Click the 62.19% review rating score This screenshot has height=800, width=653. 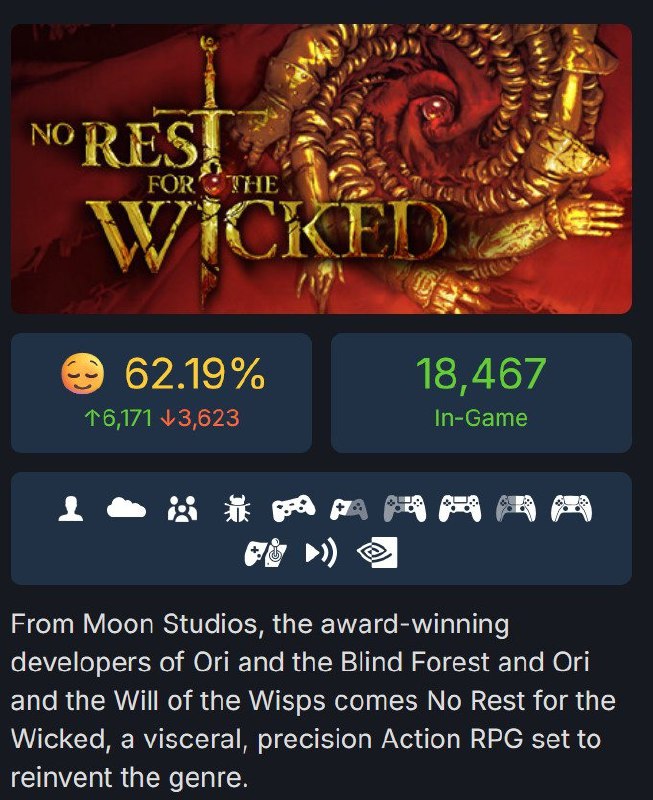coord(195,373)
